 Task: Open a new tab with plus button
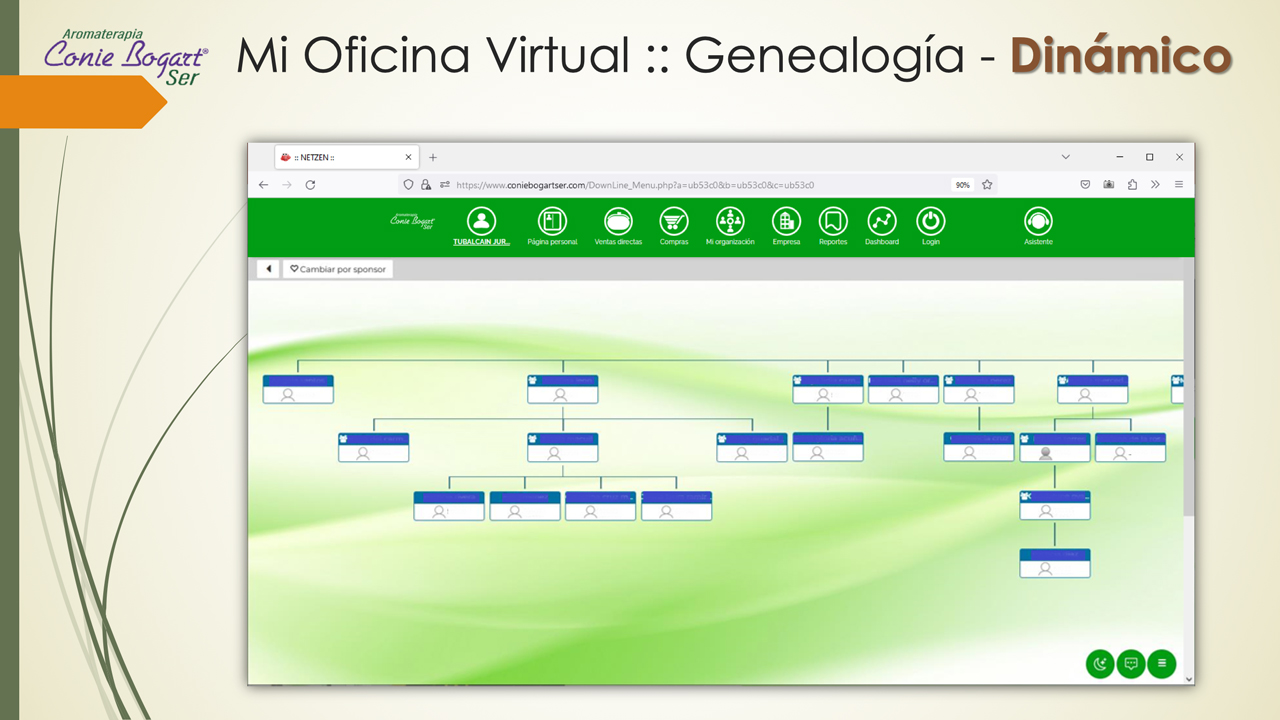[433, 157]
